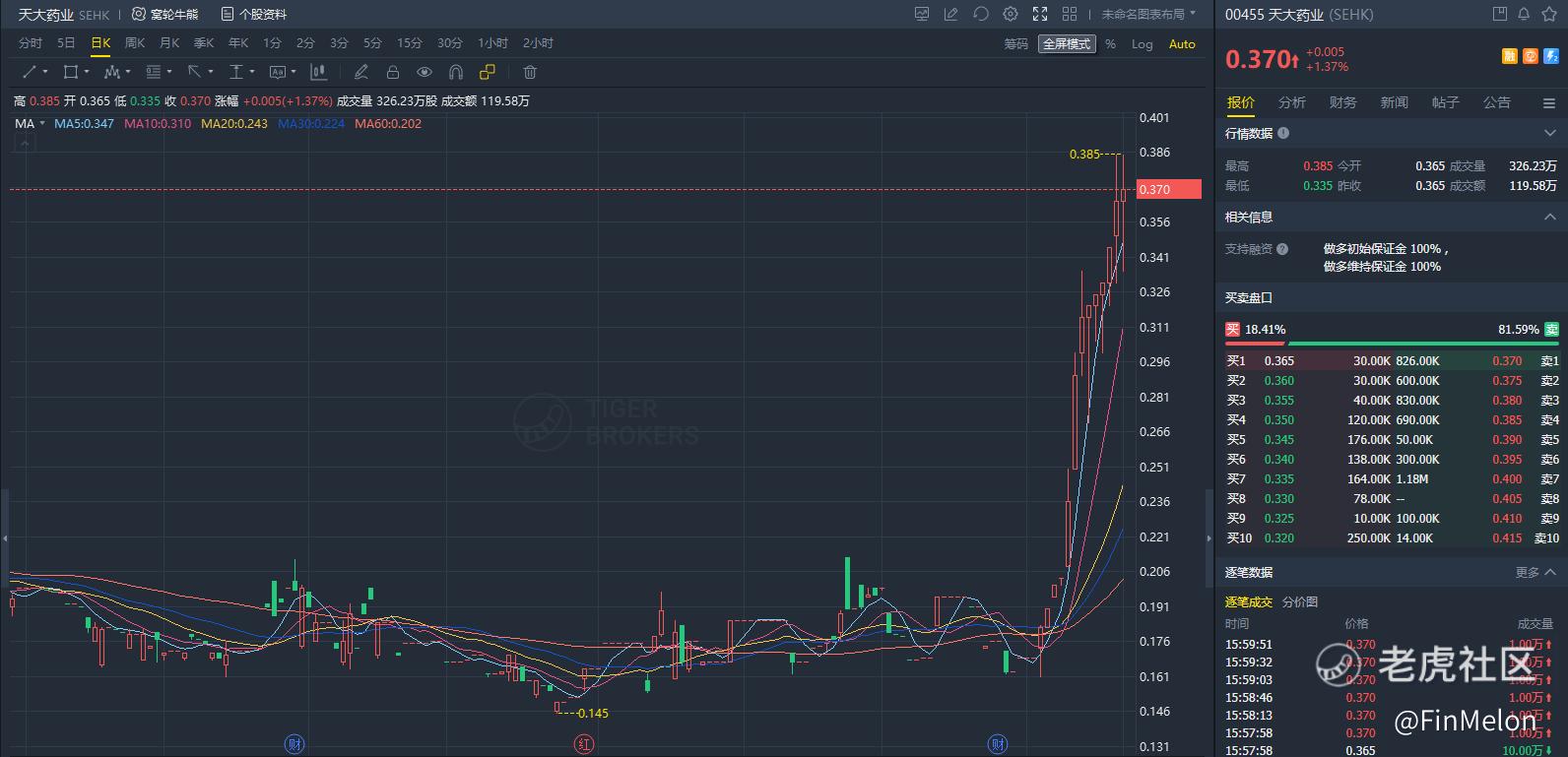Viewport: 1568px width, 757px height.
Task: Click the orange round badge icon
Action: [x=1531, y=56]
